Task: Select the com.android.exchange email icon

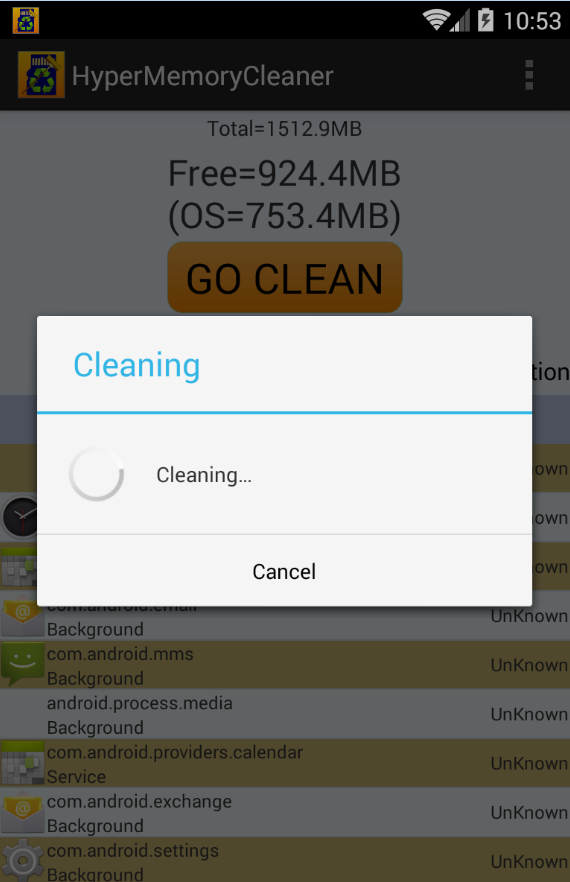Action: 23,812
